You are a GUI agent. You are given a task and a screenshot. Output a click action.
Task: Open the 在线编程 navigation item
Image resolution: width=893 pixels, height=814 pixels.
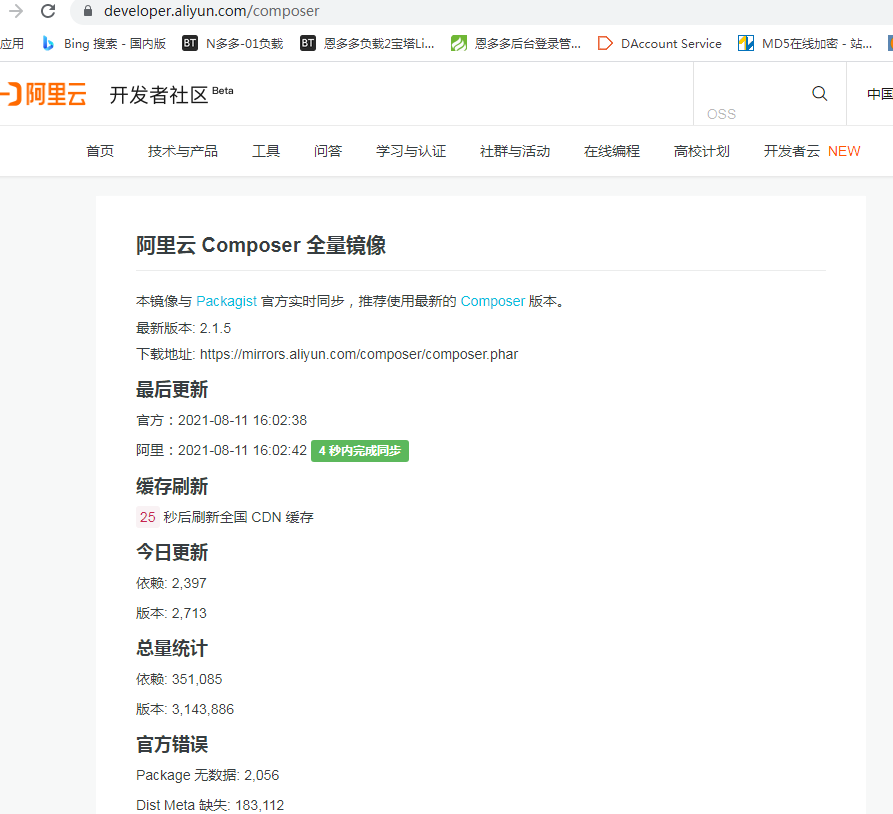click(x=612, y=151)
